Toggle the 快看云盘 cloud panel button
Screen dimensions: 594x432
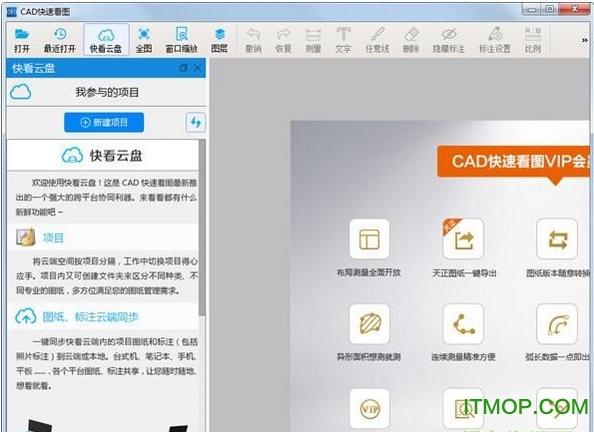[106, 40]
